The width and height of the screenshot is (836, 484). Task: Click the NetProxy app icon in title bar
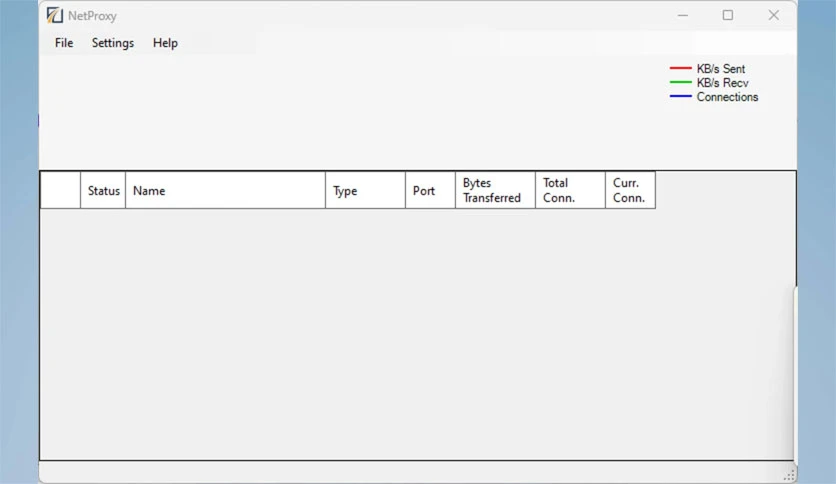(x=54, y=15)
